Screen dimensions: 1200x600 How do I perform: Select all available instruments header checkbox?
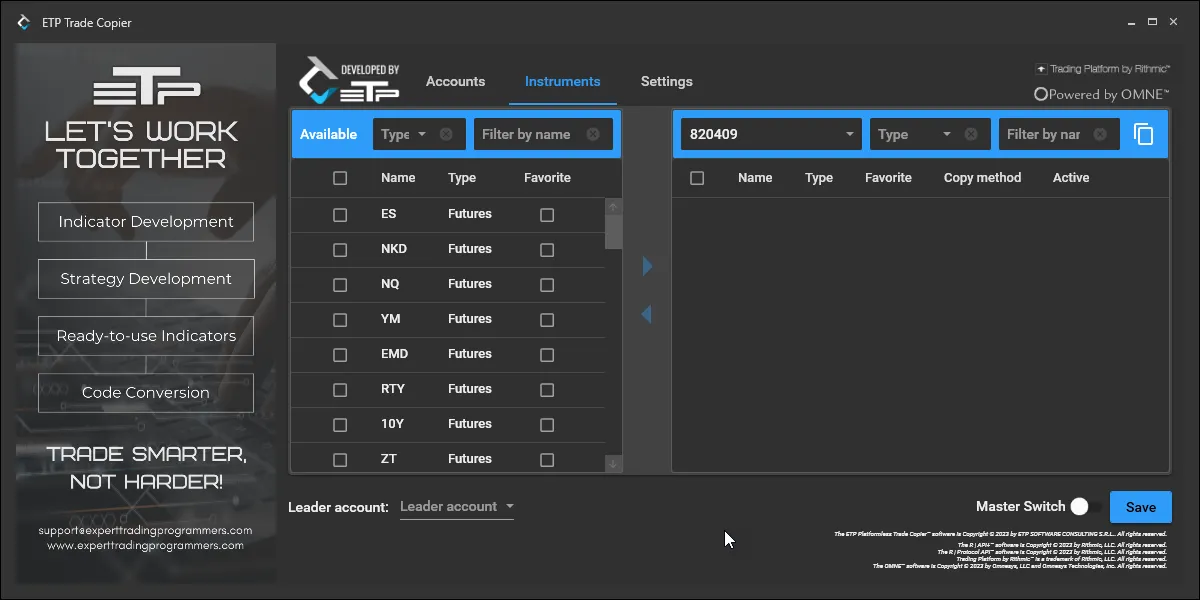click(340, 178)
